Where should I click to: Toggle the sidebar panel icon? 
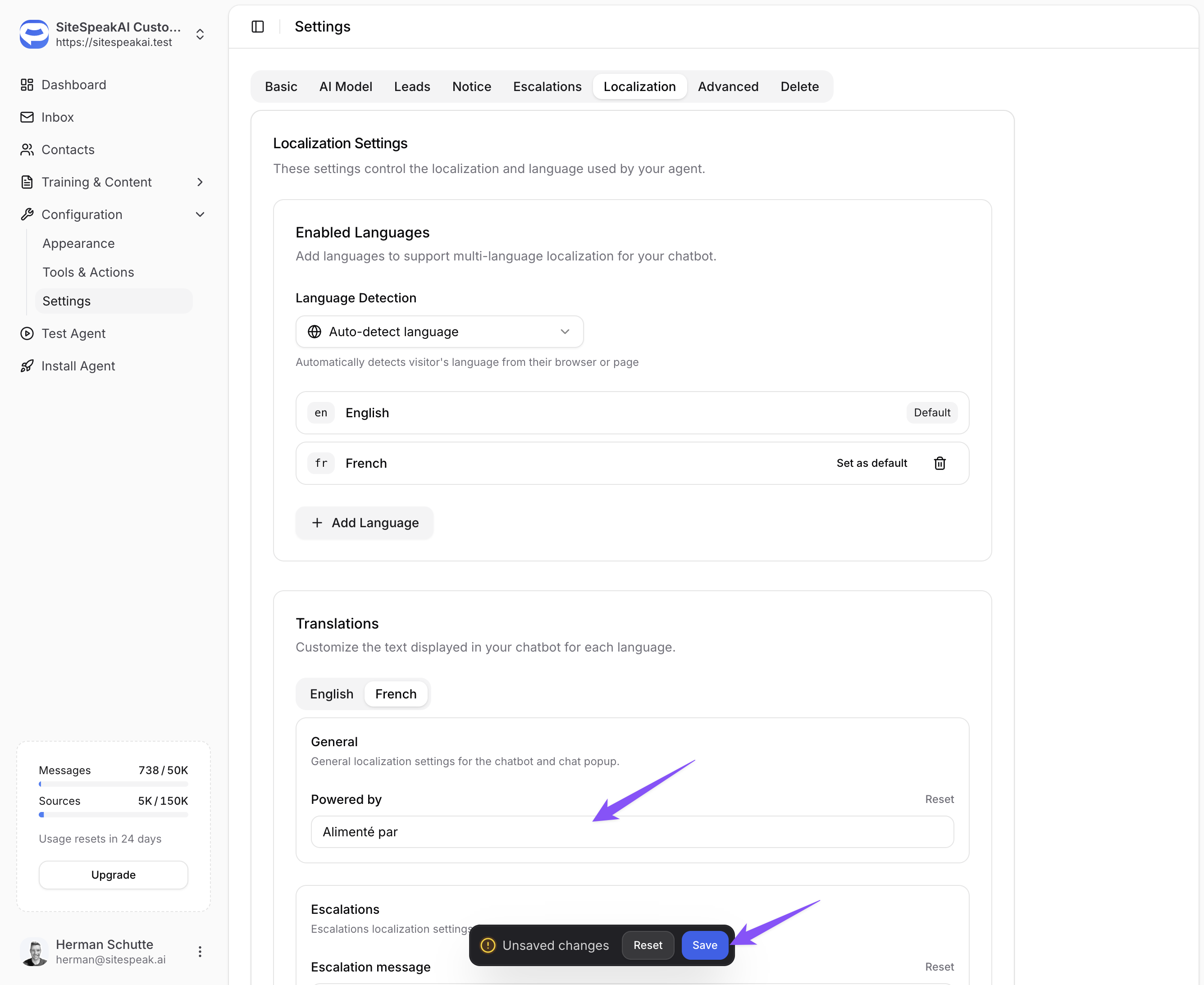258,27
